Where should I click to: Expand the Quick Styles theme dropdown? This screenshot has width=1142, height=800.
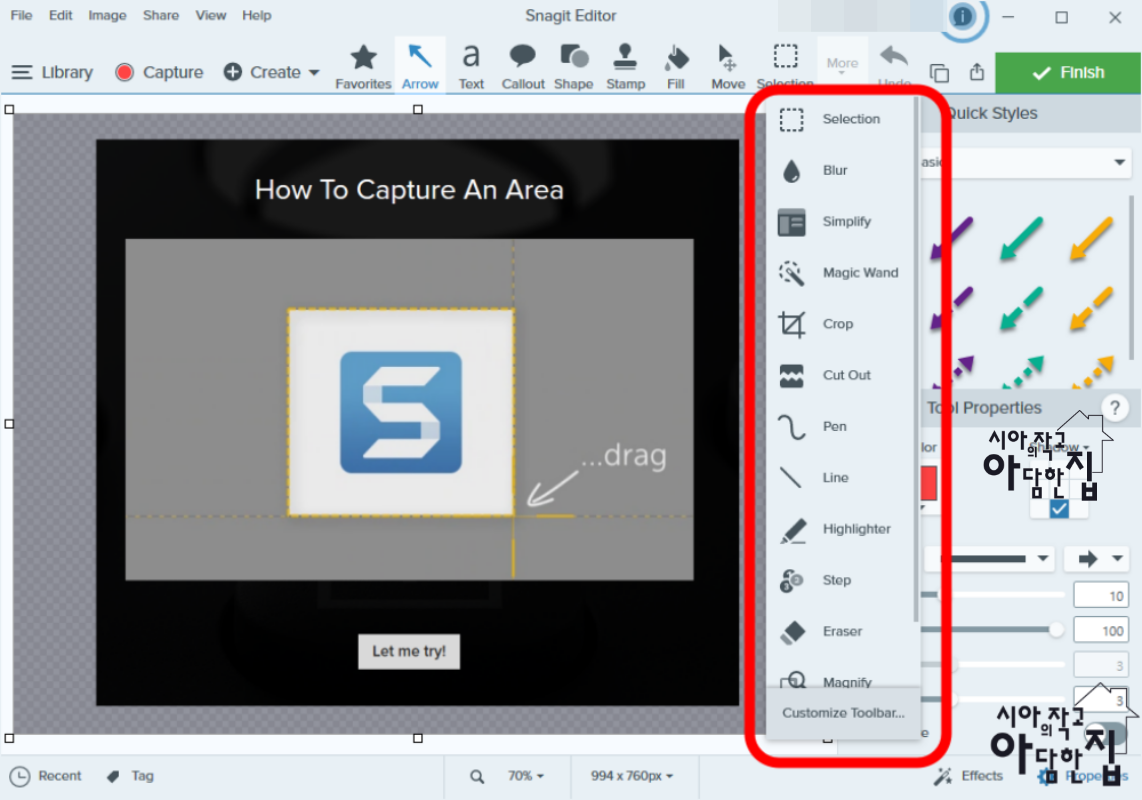pyautogui.click(x=1119, y=162)
